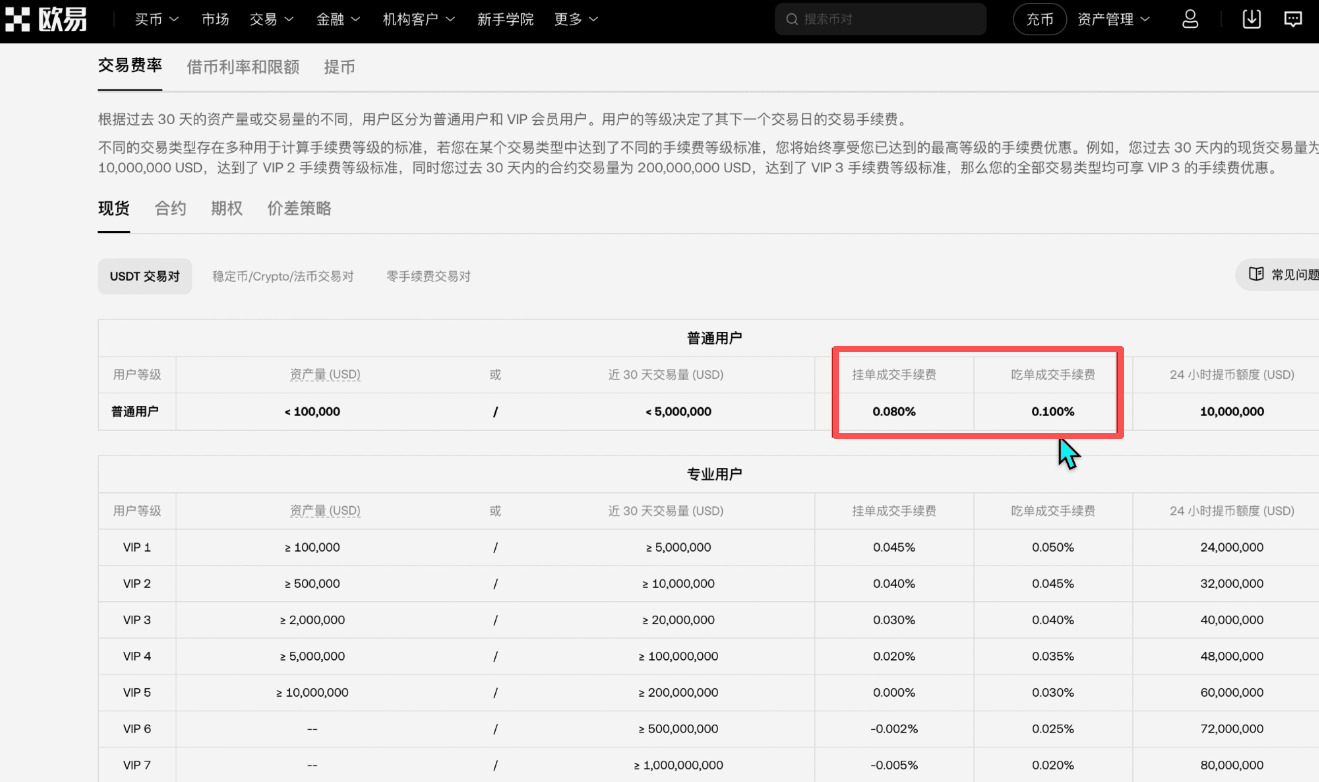This screenshot has height=782, width=1319.
Task: Switch to 稳定币/Crypto/法币交易对
Action: 283,276
